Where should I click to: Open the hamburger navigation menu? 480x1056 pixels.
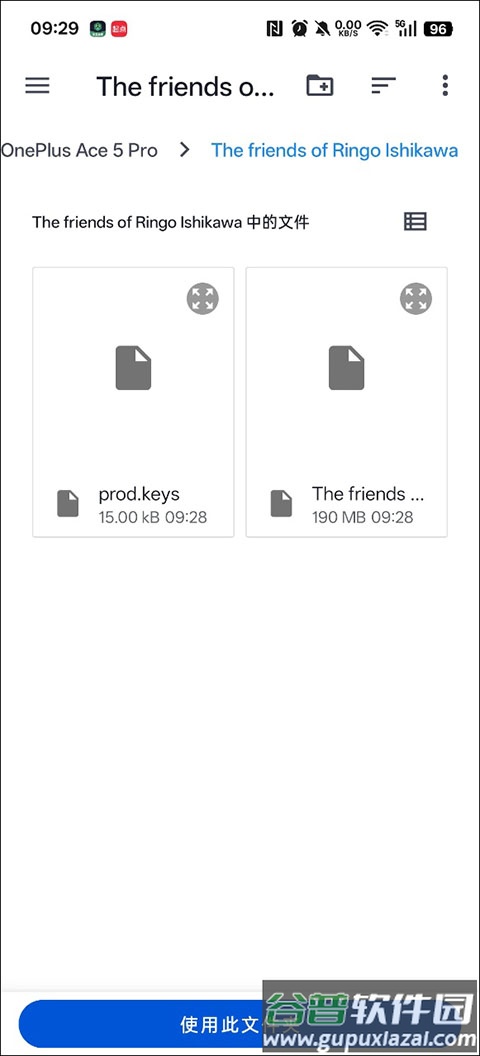click(x=37, y=86)
